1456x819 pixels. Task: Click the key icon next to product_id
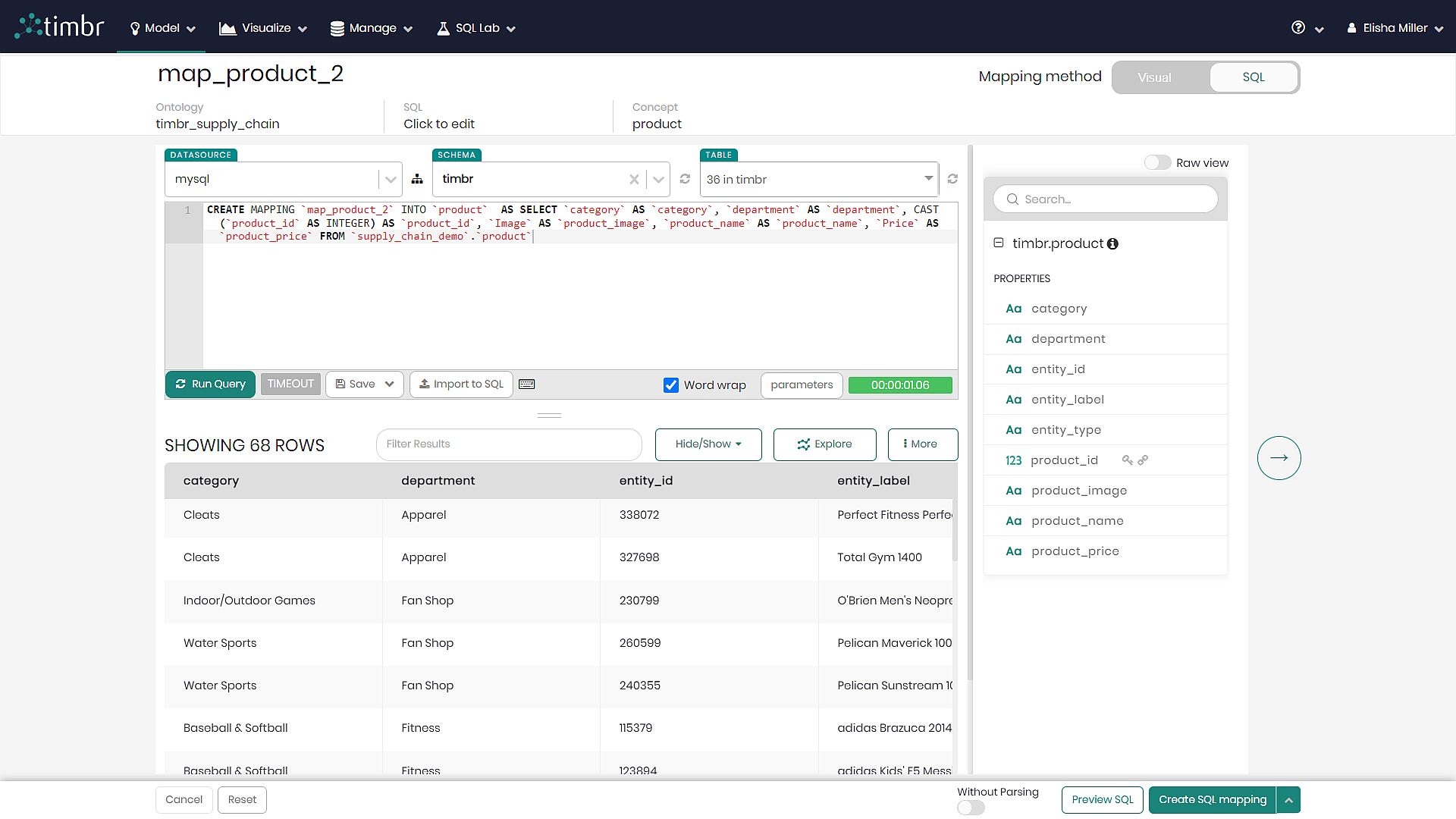pos(1127,460)
